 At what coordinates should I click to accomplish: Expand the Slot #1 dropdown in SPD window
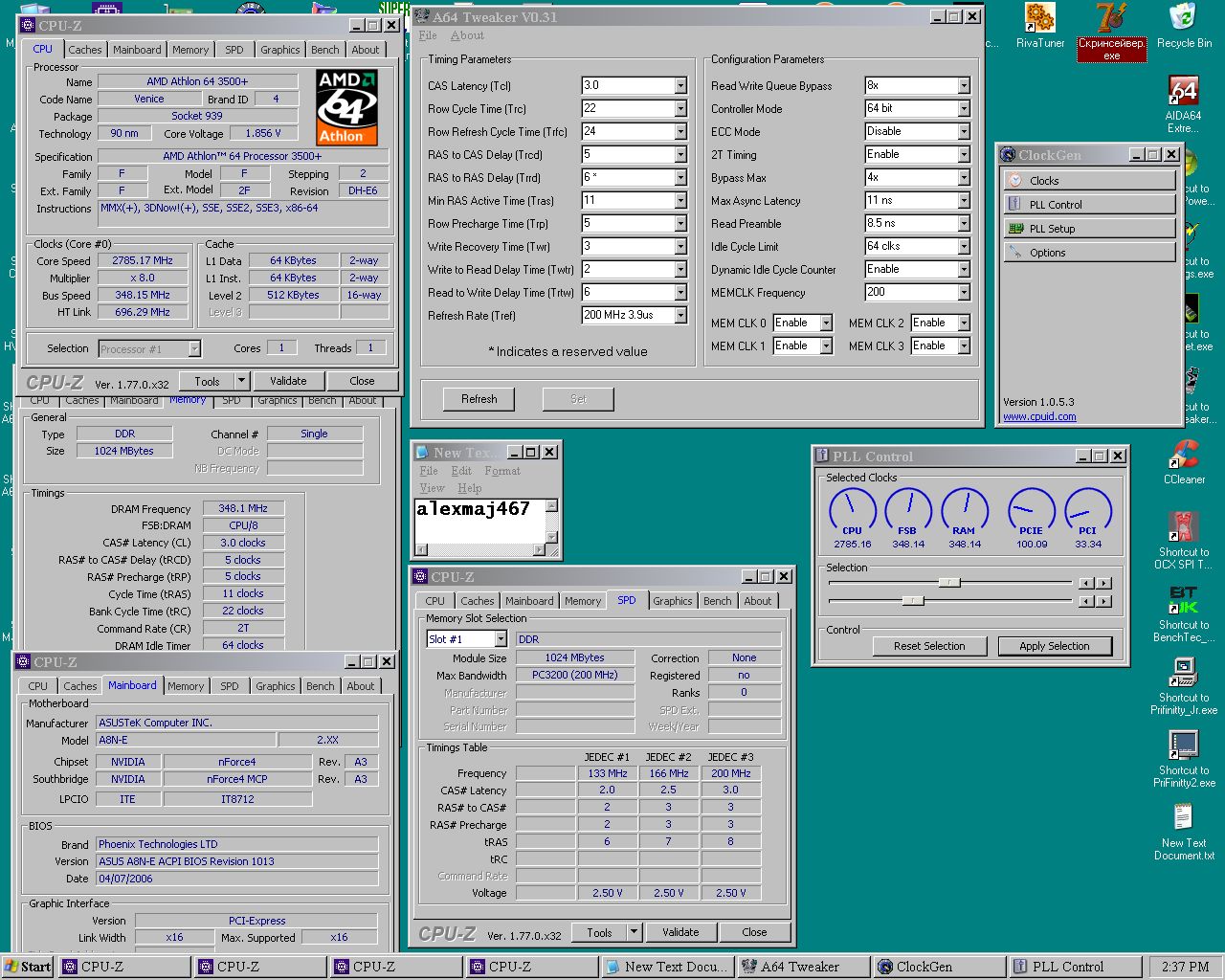pyautogui.click(x=502, y=638)
